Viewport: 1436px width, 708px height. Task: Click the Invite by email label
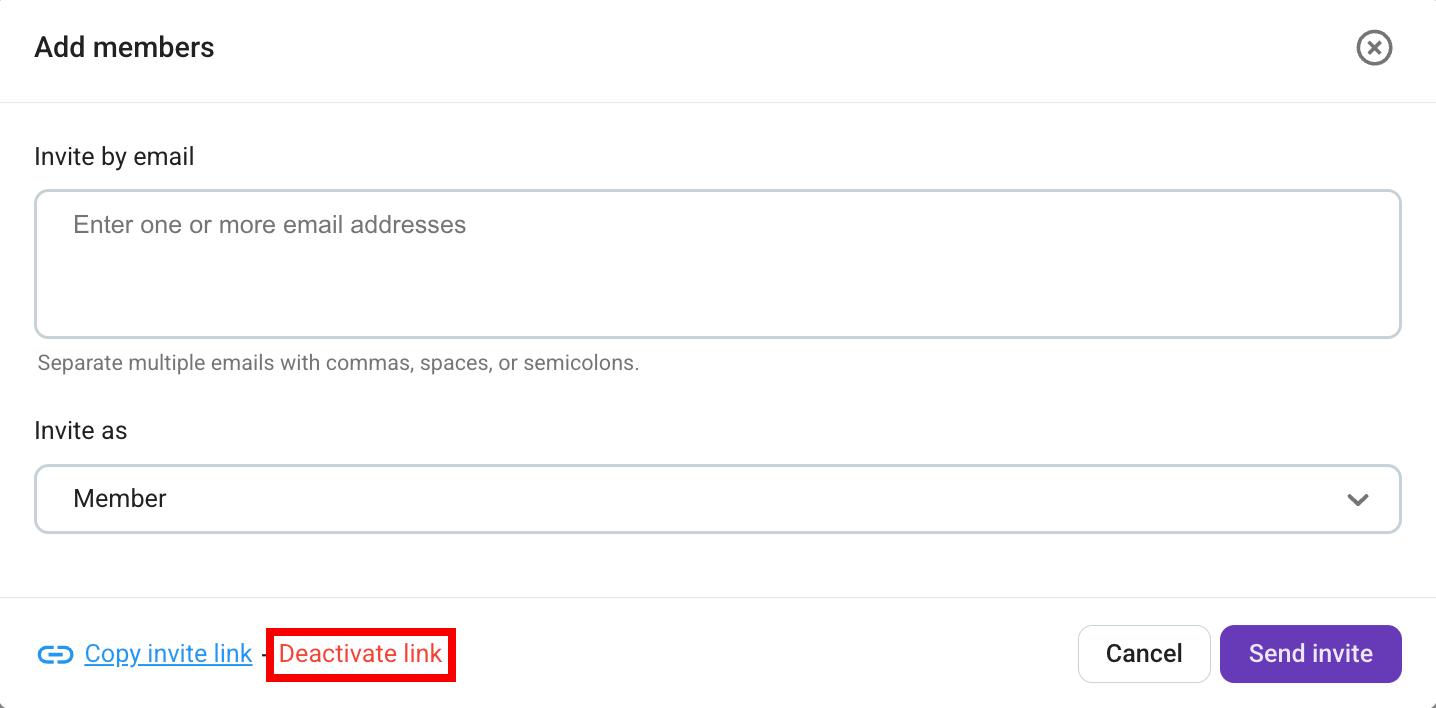click(x=114, y=156)
